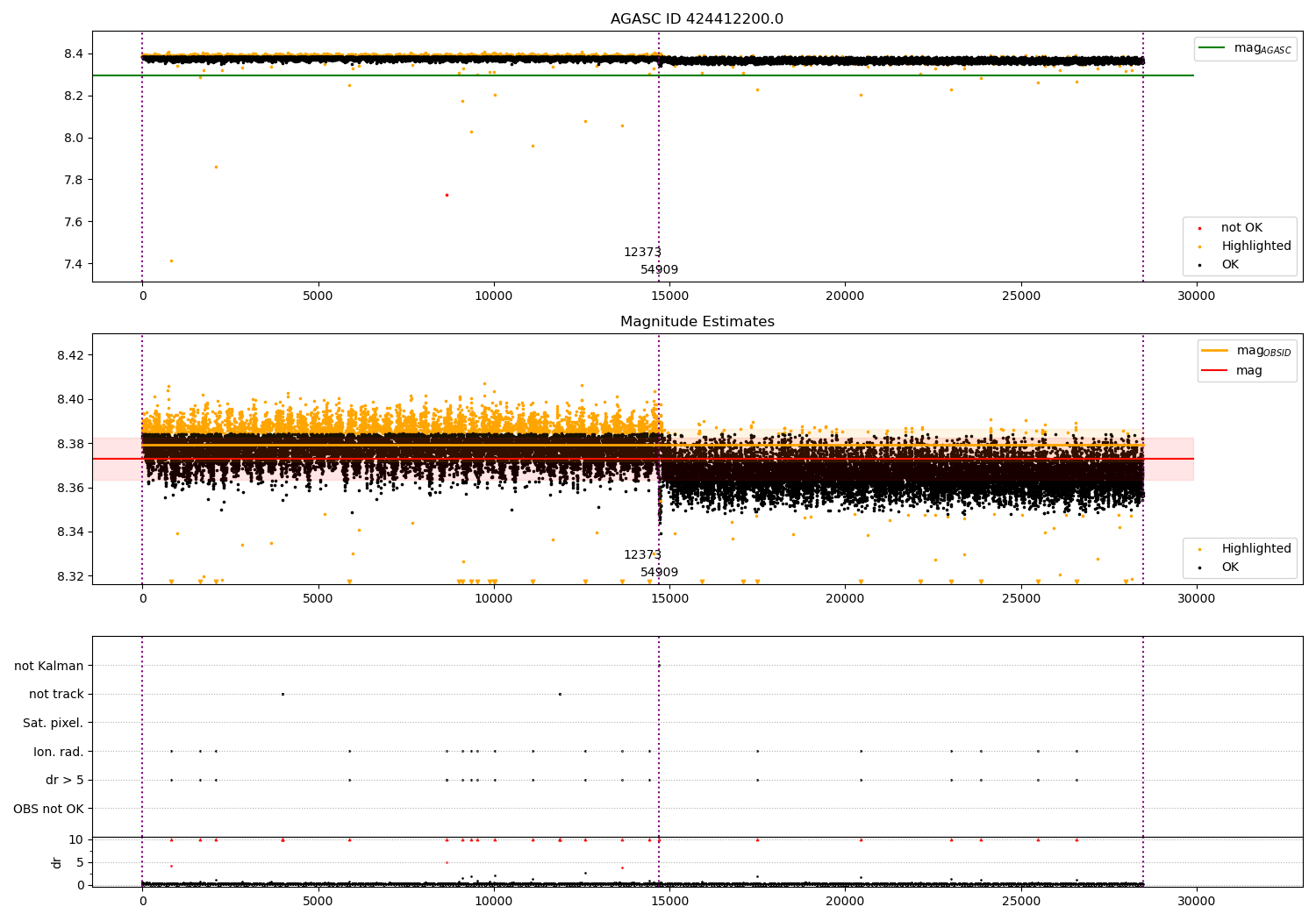This screenshot has width=1316, height=921.
Task: Click the 'Ion. rad.' row label
Action: (x=59, y=752)
